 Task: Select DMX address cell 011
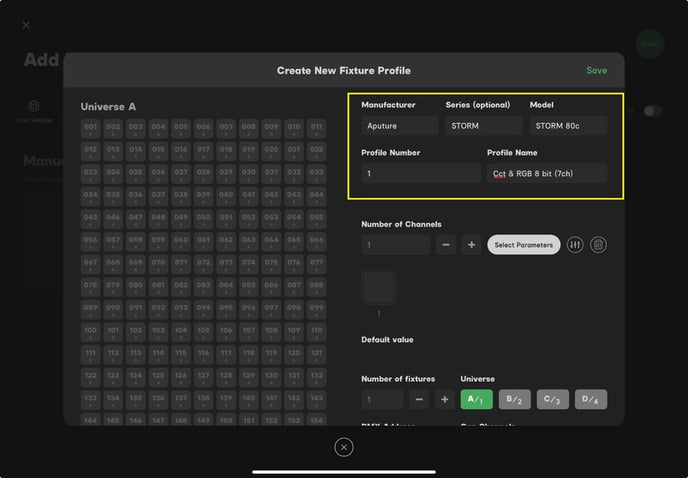pos(316,129)
